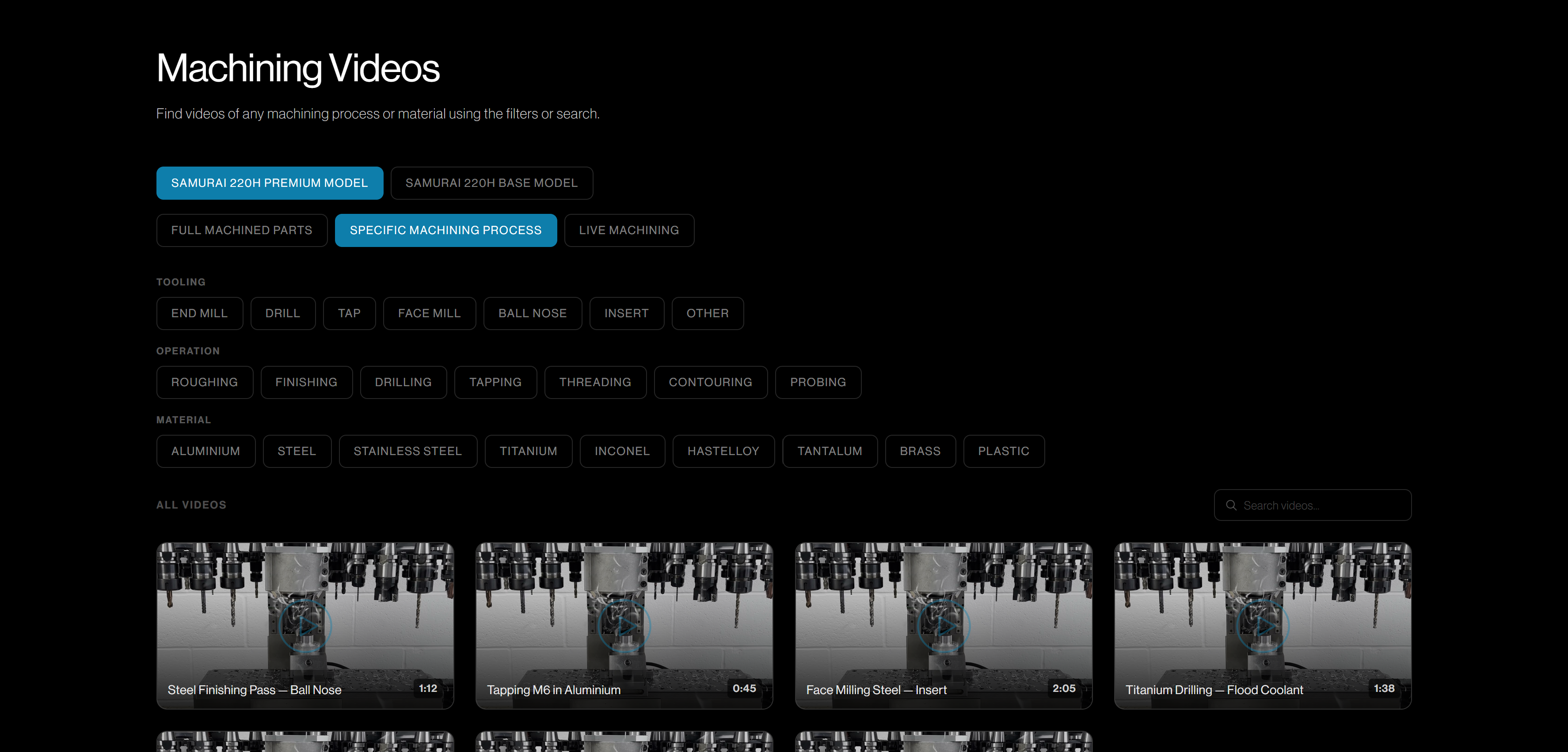Open the 'Titanium Drilling — Flood Coolant' title
This screenshot has height=752, width=1568.
(x=1214, y=690)
